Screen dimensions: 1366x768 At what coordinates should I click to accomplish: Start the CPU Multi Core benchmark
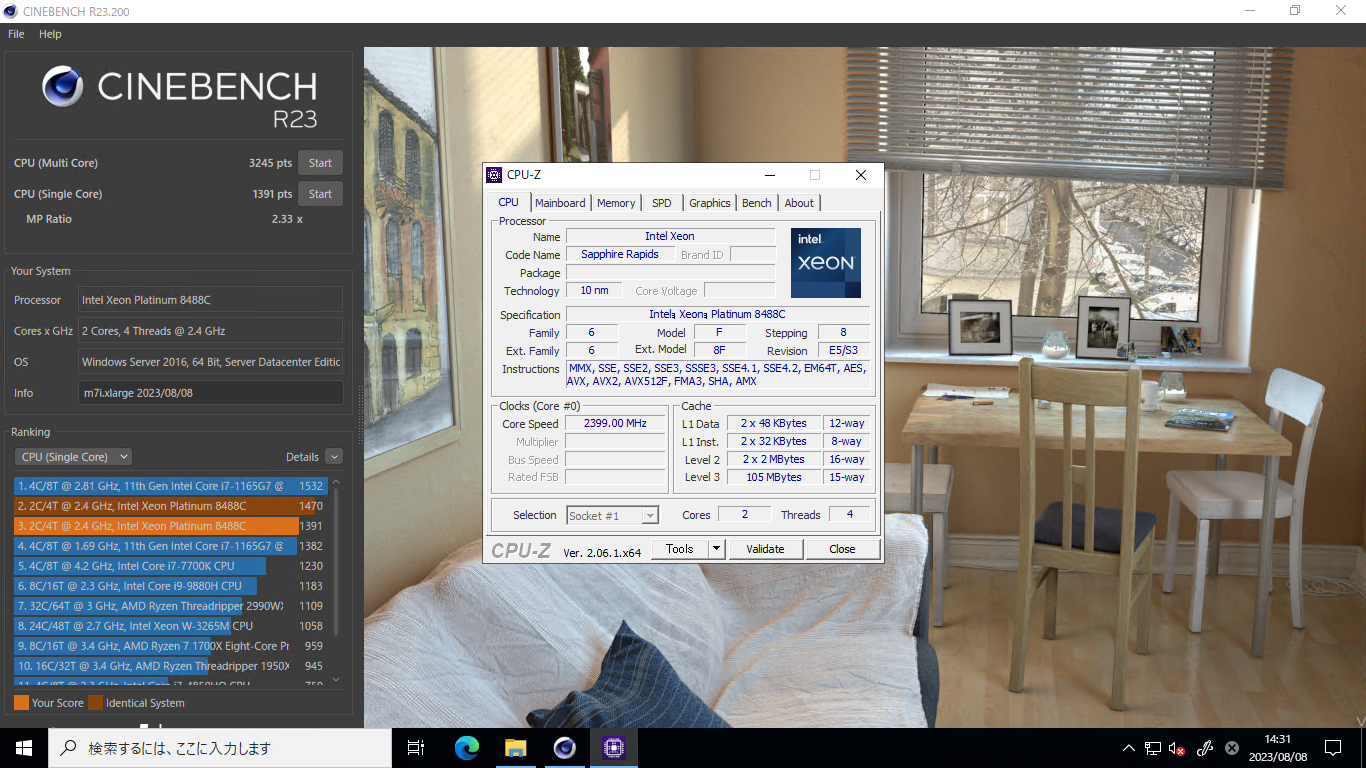(320, 163)
